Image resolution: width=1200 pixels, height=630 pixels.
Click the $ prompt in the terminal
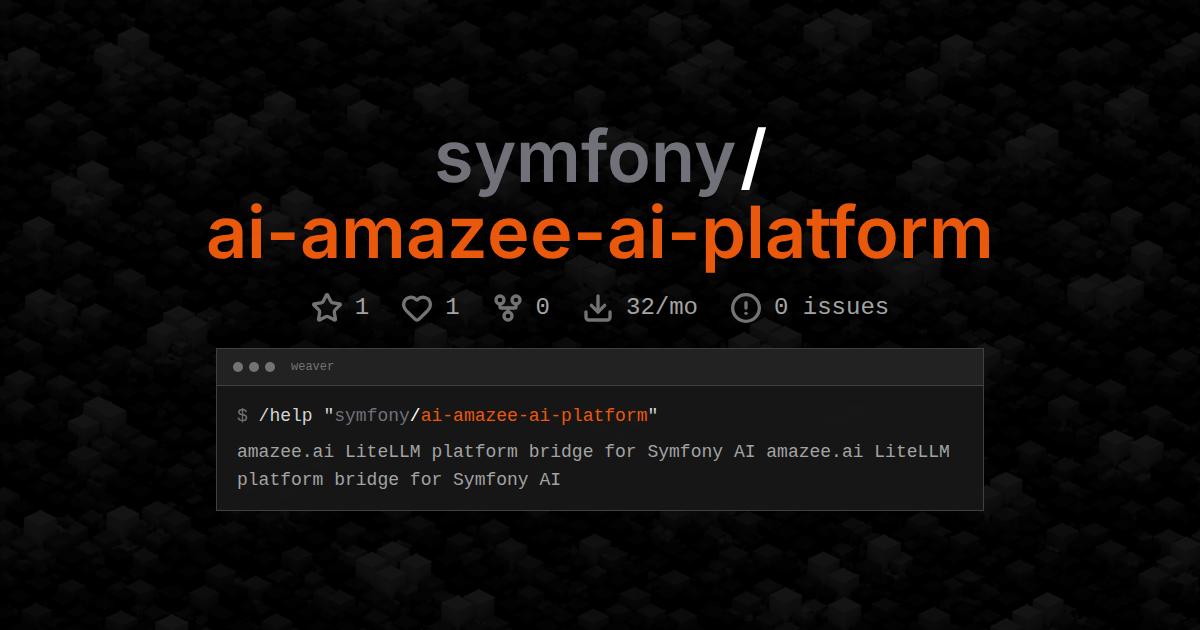point(242,415)
